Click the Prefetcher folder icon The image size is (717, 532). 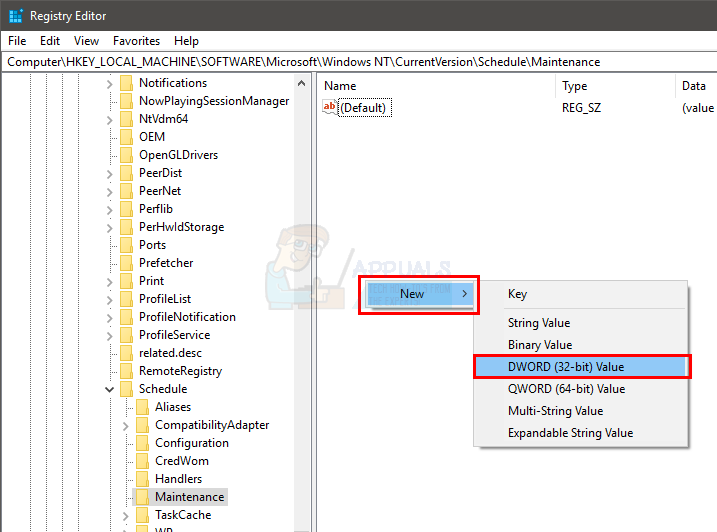127,263
